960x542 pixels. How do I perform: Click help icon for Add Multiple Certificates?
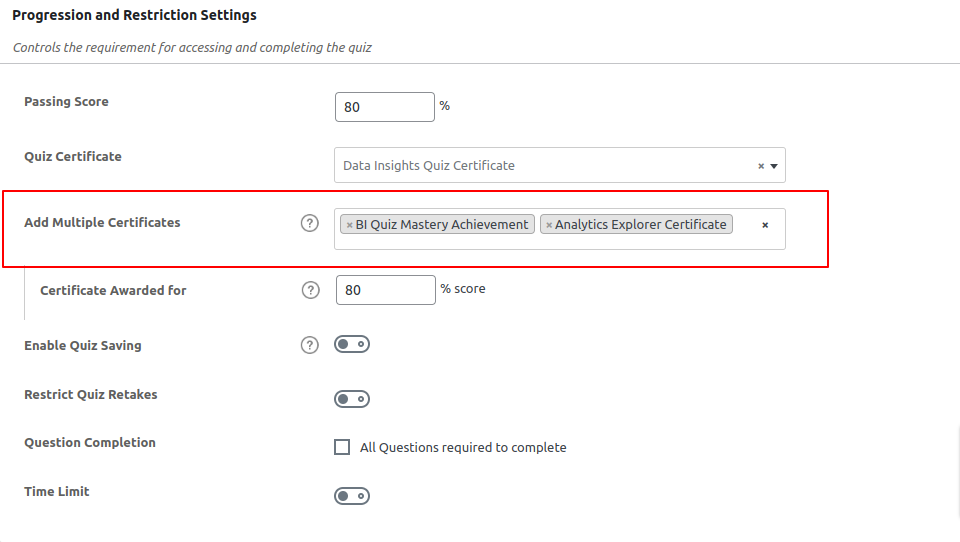(x=310, y=223)
